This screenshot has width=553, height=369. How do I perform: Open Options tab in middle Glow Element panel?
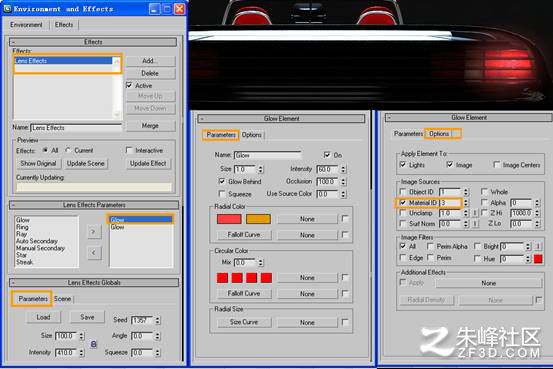[251, 135]
